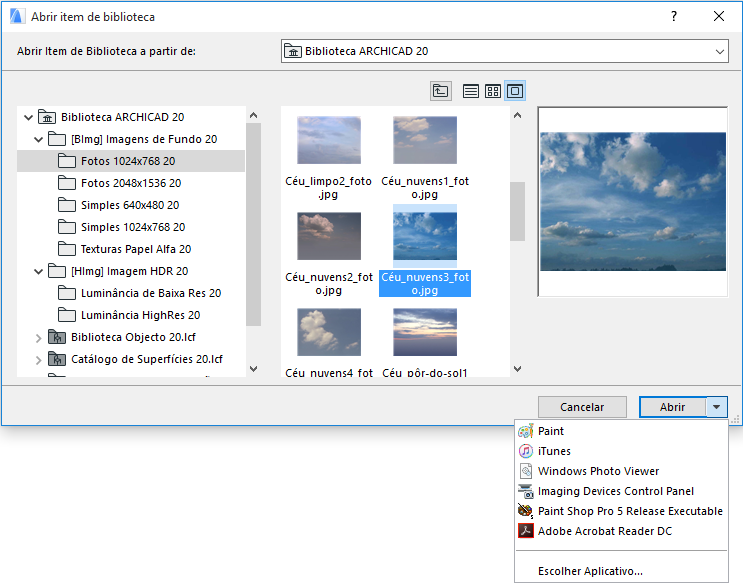The image size is (743, 584).
Task: Select Céu_pôr-do-sol1 thumbnail
Action: point(425,332)
